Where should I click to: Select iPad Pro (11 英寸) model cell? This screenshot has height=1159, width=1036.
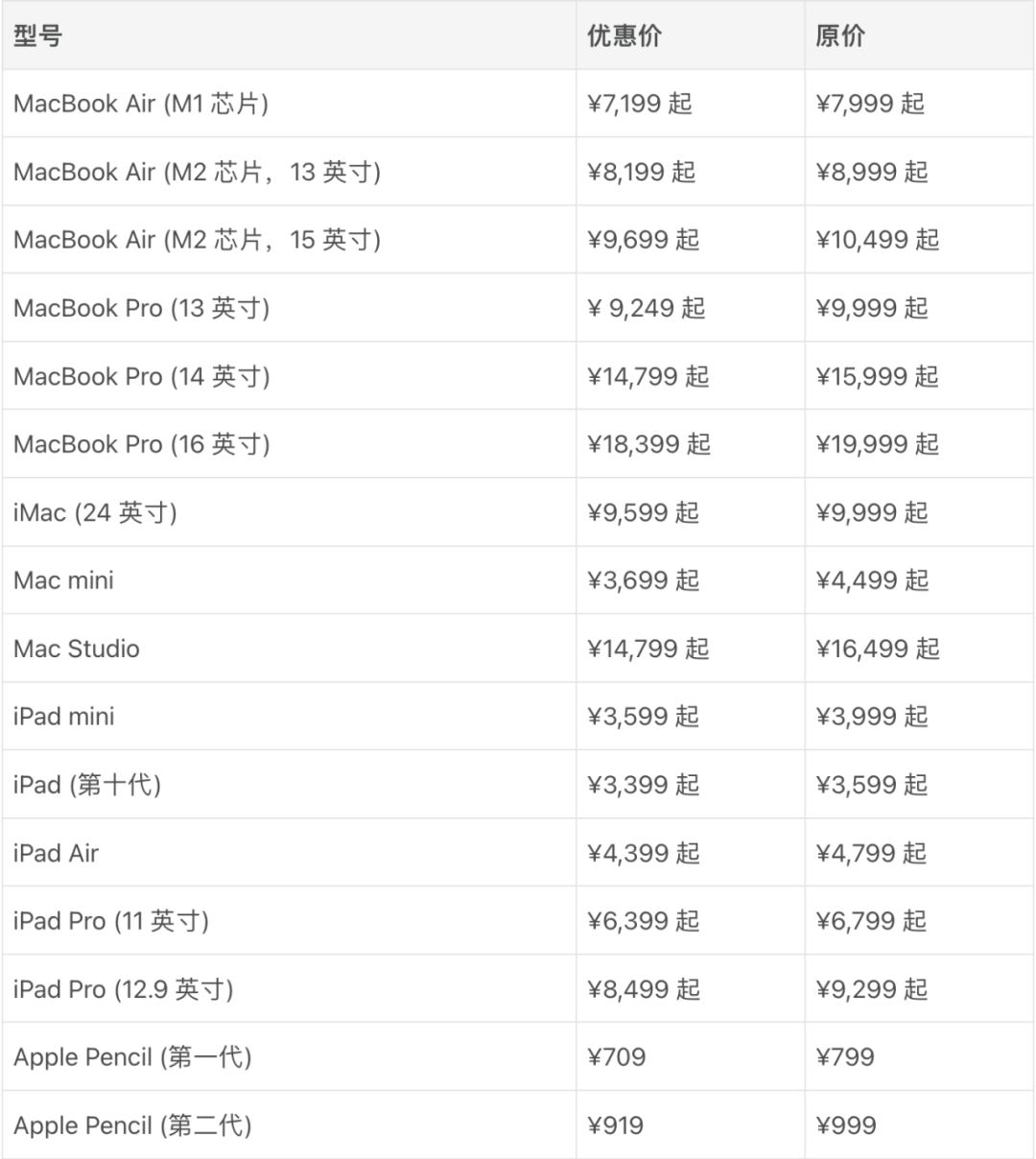click(111, 921)
